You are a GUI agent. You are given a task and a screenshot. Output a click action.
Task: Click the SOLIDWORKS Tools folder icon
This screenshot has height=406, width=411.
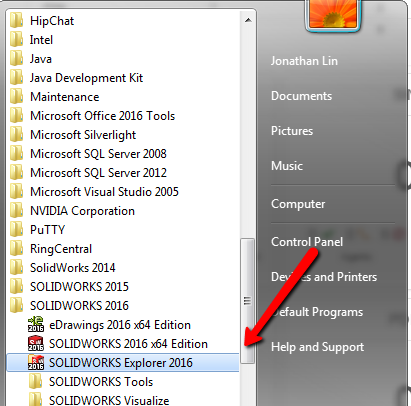point(35,381)
